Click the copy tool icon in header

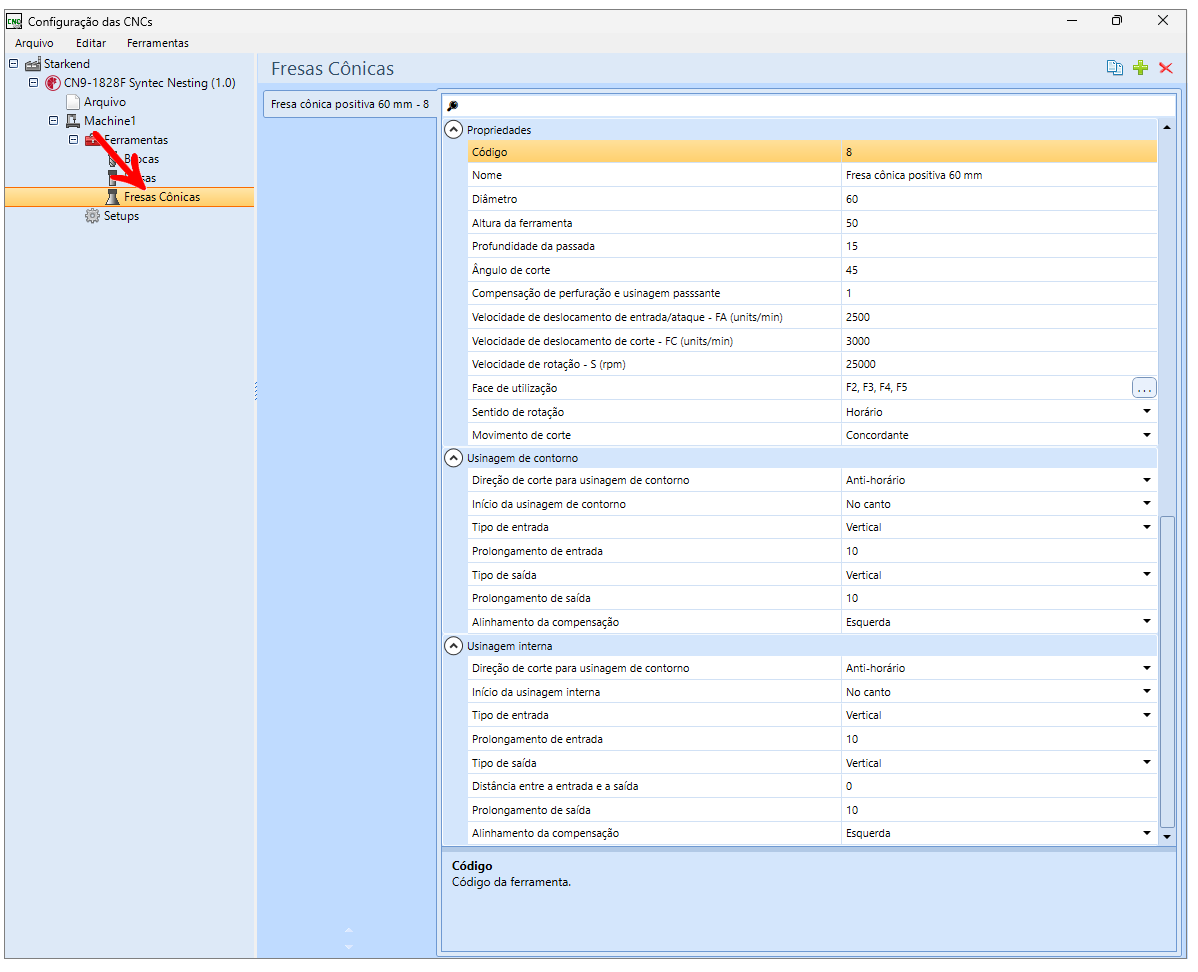(x=1114, y=68)
